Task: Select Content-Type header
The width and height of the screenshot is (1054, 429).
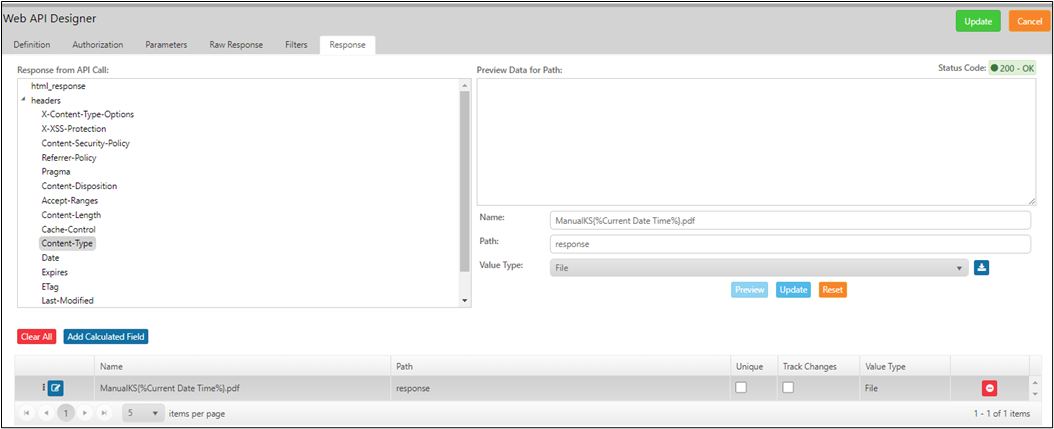Action: [x=67, y=243]
